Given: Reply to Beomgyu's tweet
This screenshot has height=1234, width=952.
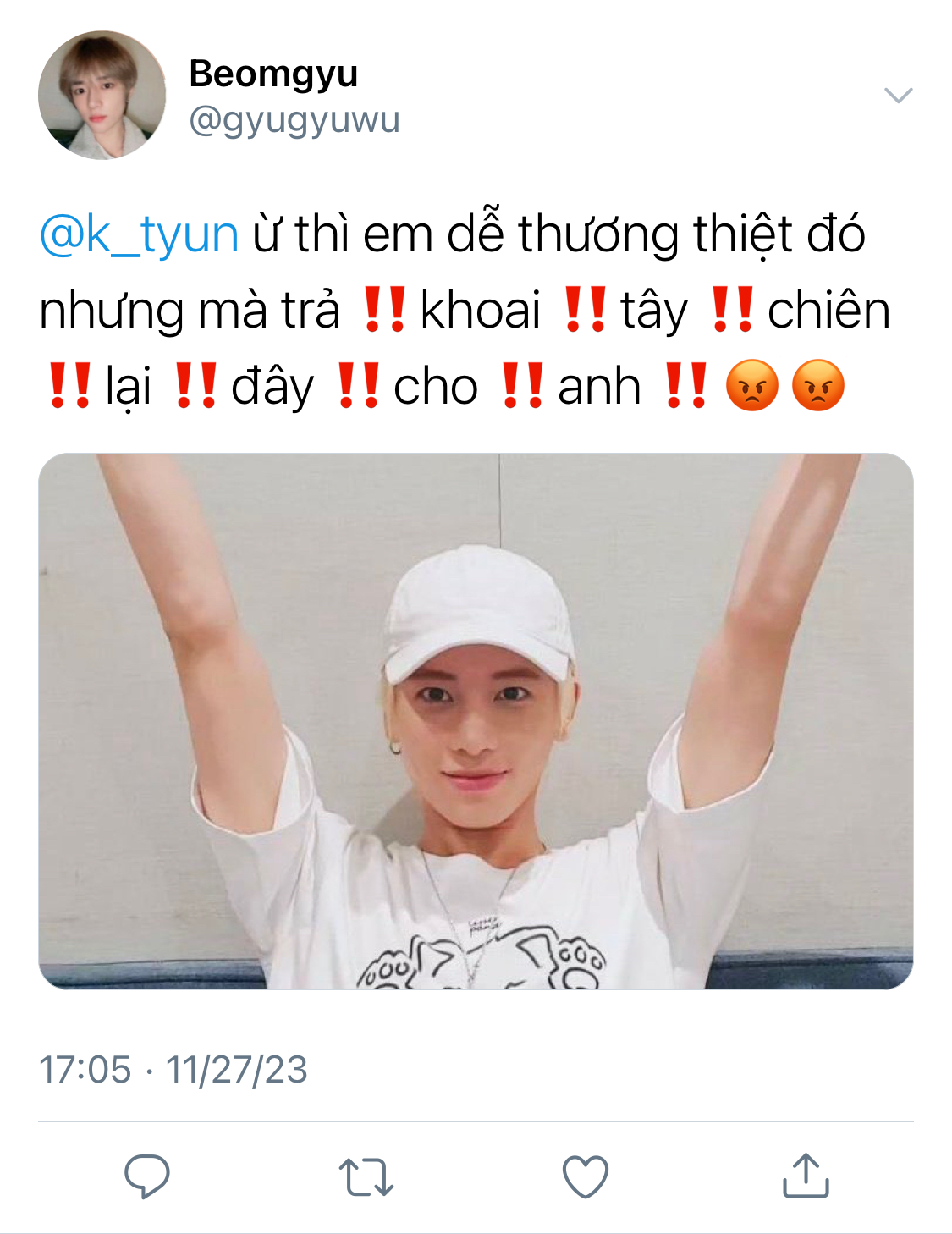Looking at the screenshot, I should pyautogui.click(x=147, y=1176).
